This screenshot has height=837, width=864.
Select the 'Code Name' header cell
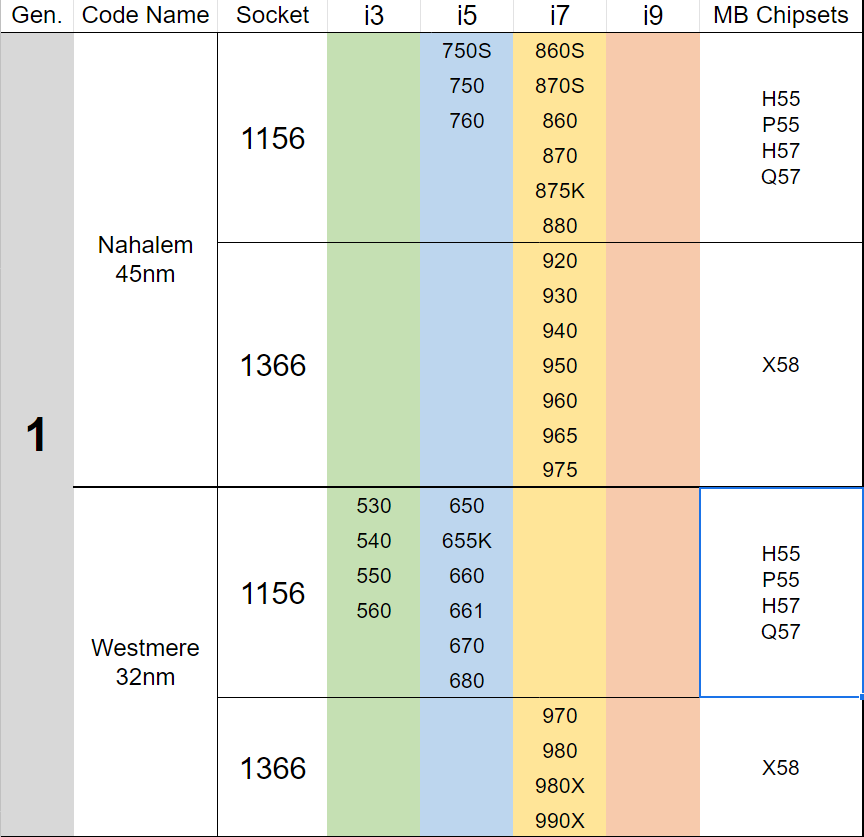[x=145, y=15]
